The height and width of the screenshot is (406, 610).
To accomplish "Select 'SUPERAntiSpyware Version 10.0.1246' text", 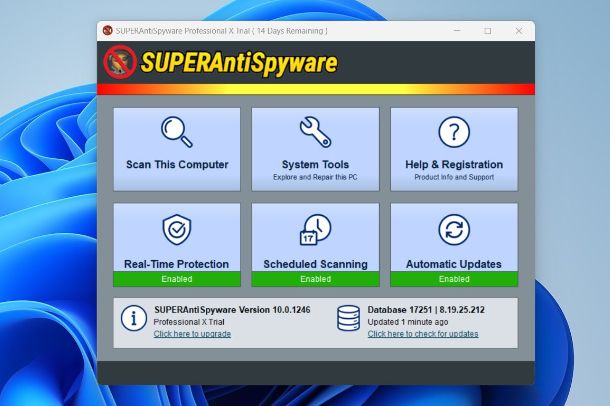I will (232, 310).
